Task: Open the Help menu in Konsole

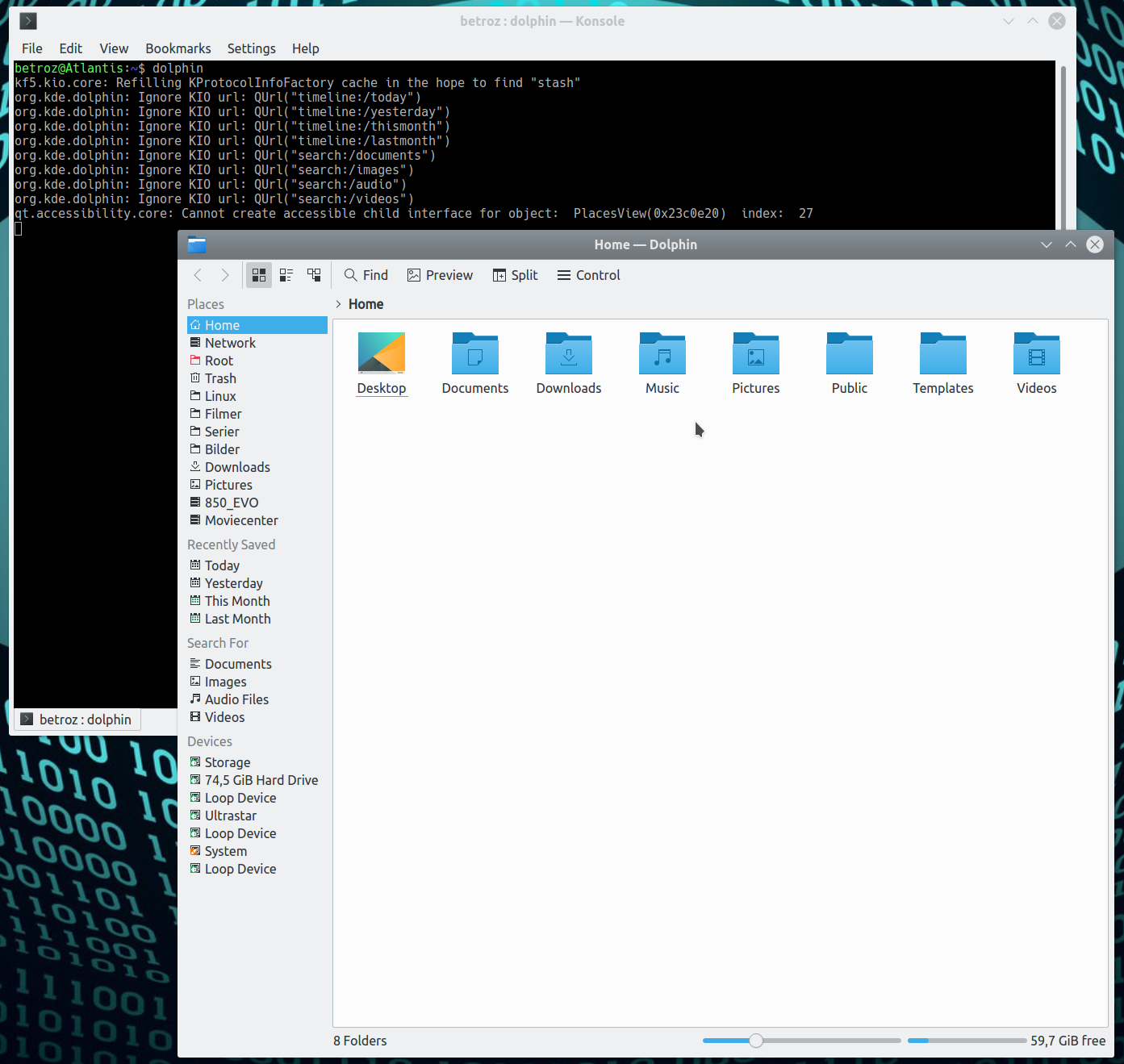Action: (x=306, y=48)
